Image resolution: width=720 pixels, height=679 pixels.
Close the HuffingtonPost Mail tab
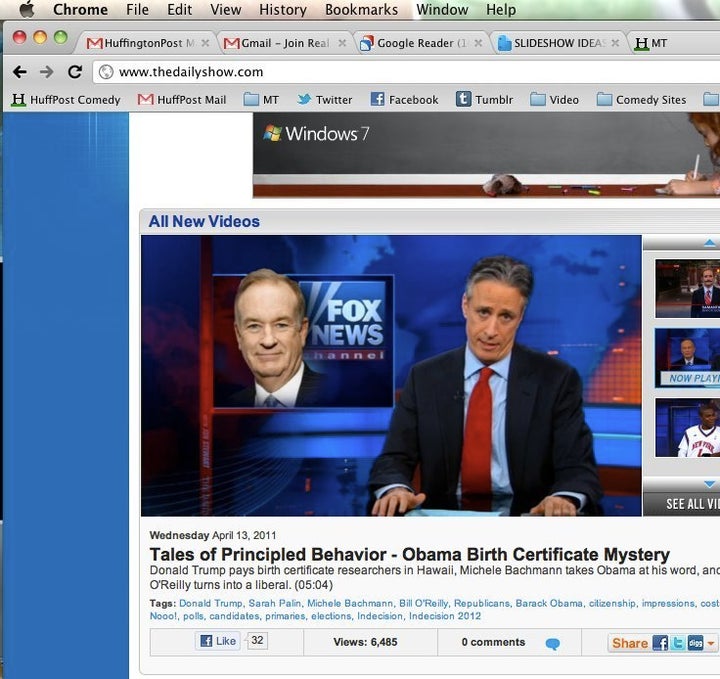tap(205, 43)
